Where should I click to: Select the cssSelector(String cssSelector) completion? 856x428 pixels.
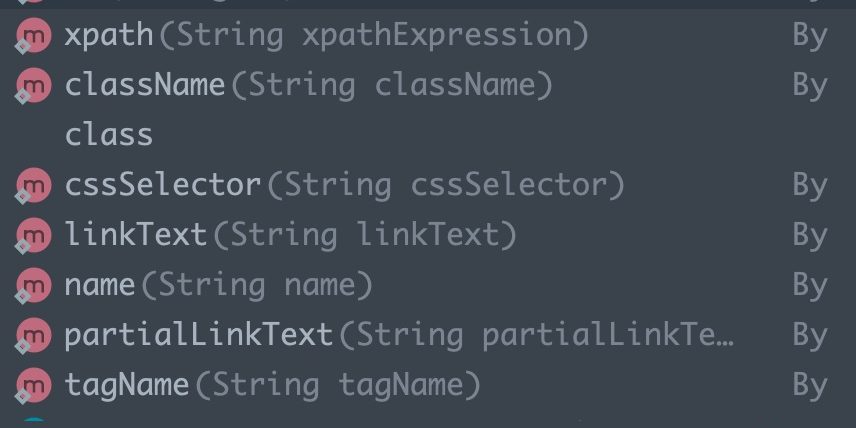pyautogui.click(x=428, y=186)
